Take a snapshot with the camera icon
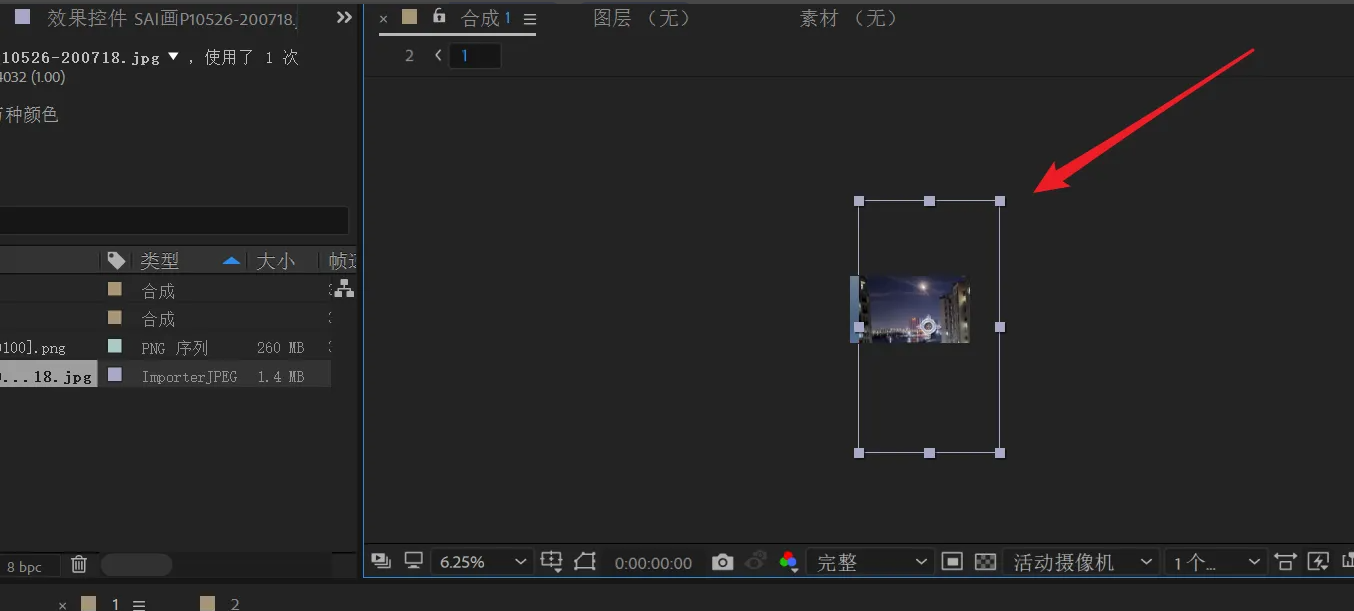 (x=723, y=562)
